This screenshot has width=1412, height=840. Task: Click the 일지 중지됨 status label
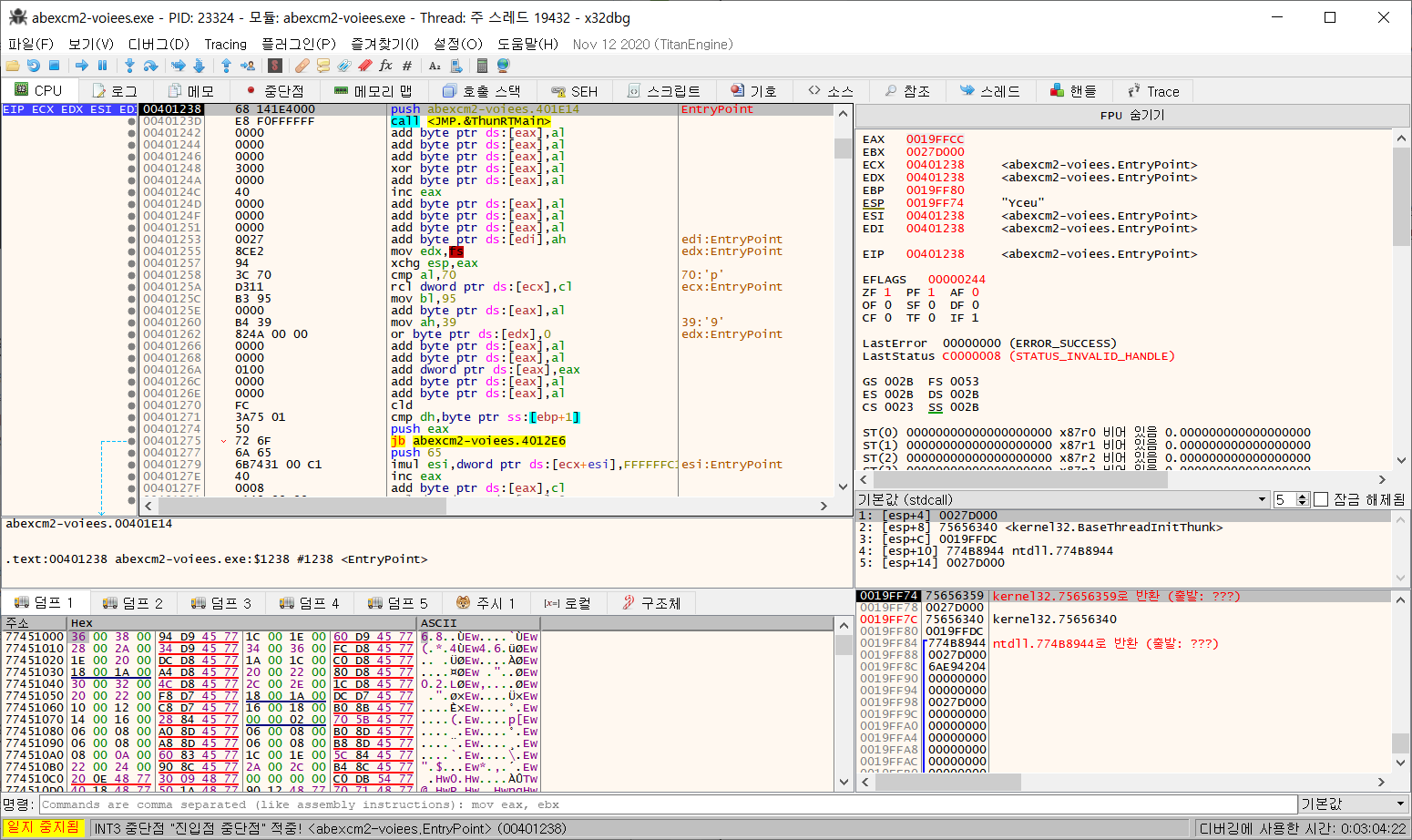pyautogui.click(x=43, y=828)
